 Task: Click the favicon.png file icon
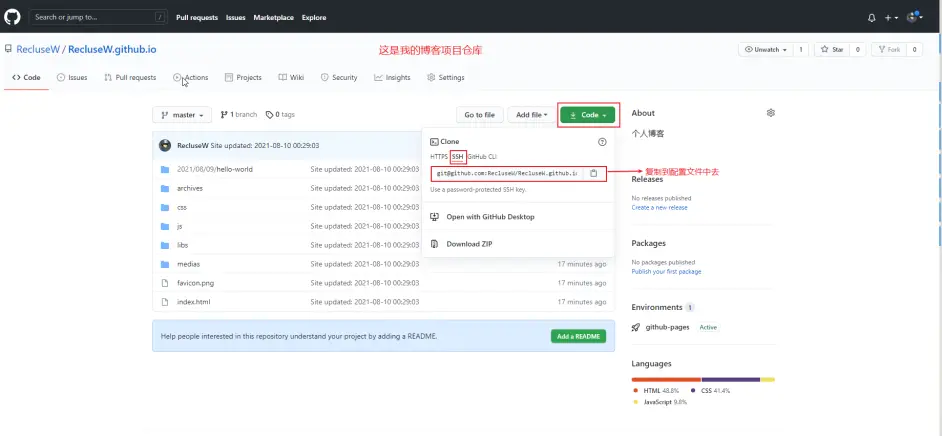(x=165, y=283)
